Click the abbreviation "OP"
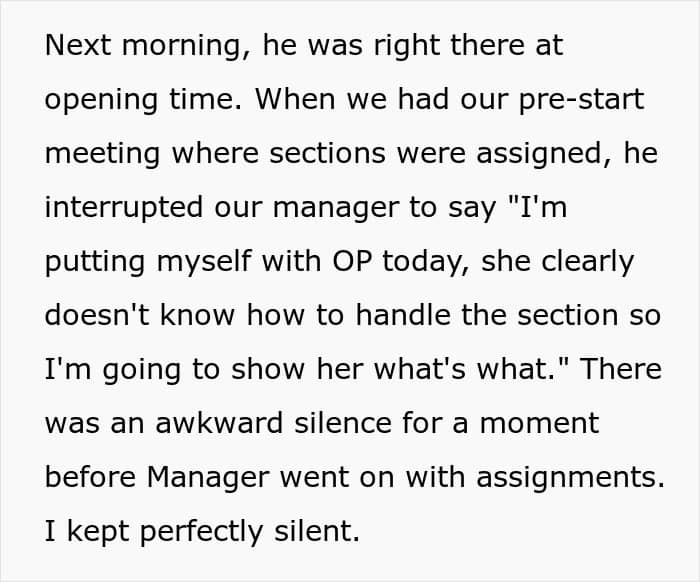The height and width of the screenshot is (582, 700). click(x=352, y=261)
